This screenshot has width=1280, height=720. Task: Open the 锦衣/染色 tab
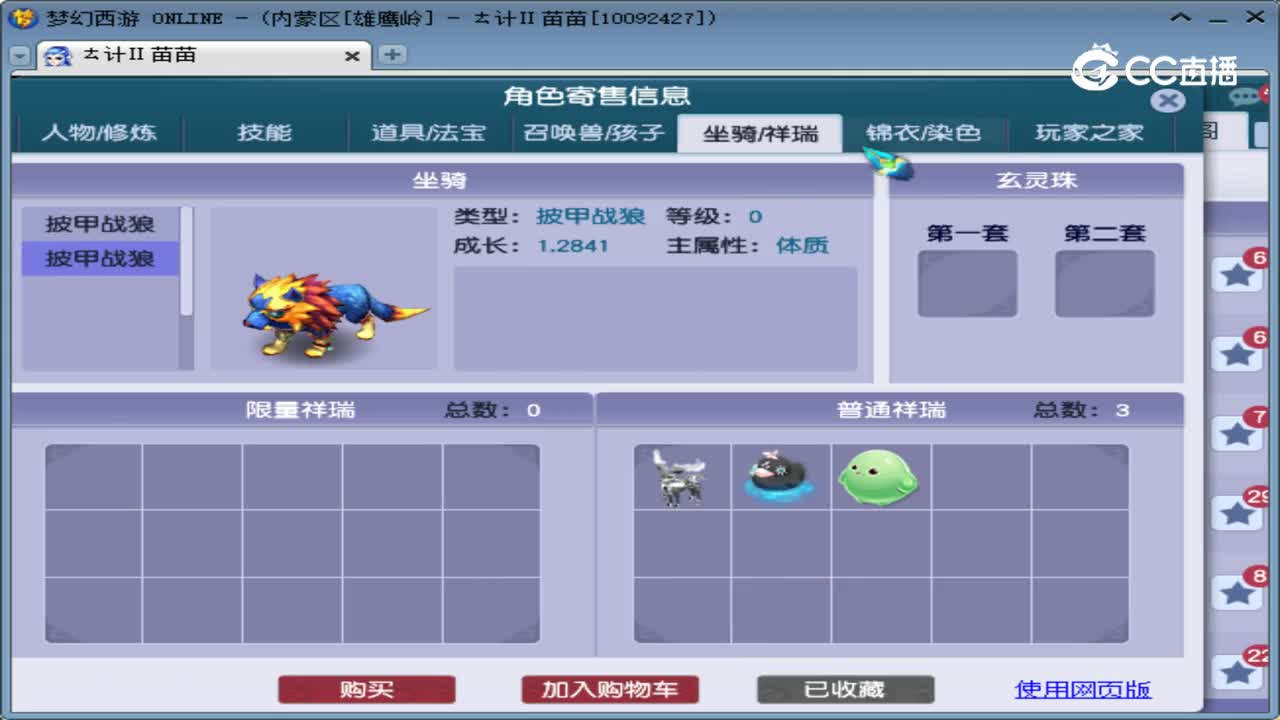point(925,132)
